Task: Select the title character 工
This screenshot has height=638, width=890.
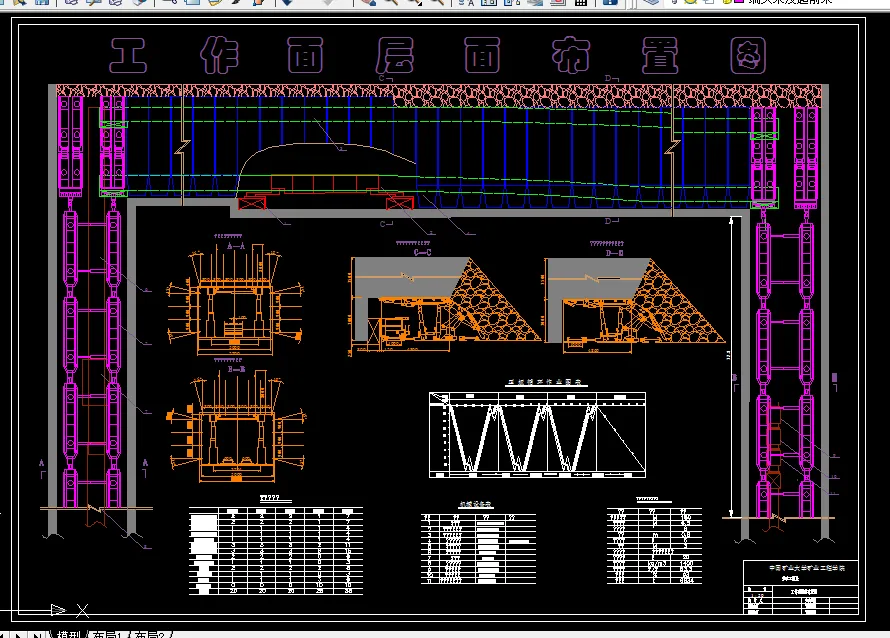Action: tap(128, 56)
